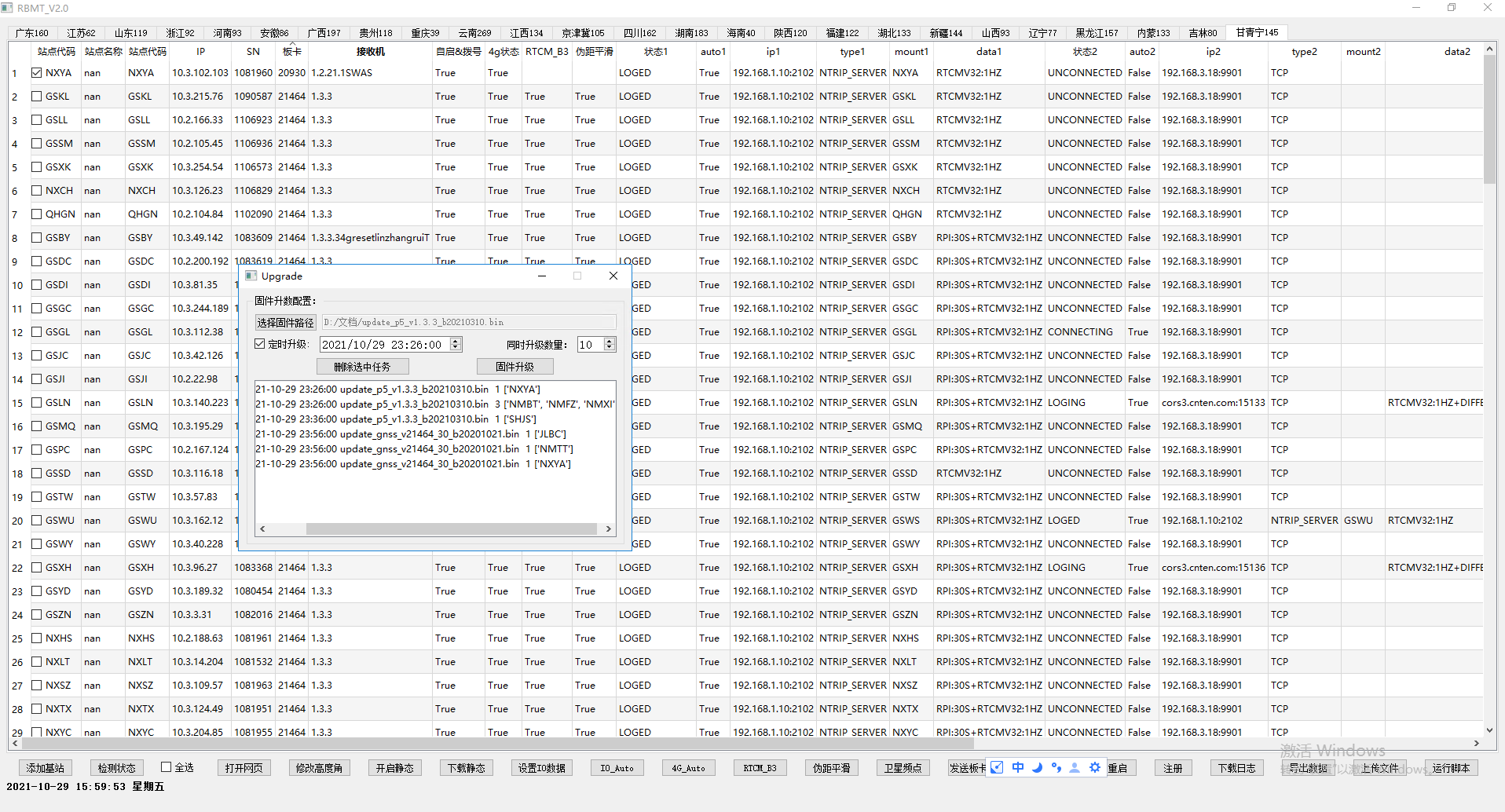The width and height of the screenshot is (1505, 812).
Task: Open the 云南269 tab
Action: click(x=474, y=33)
